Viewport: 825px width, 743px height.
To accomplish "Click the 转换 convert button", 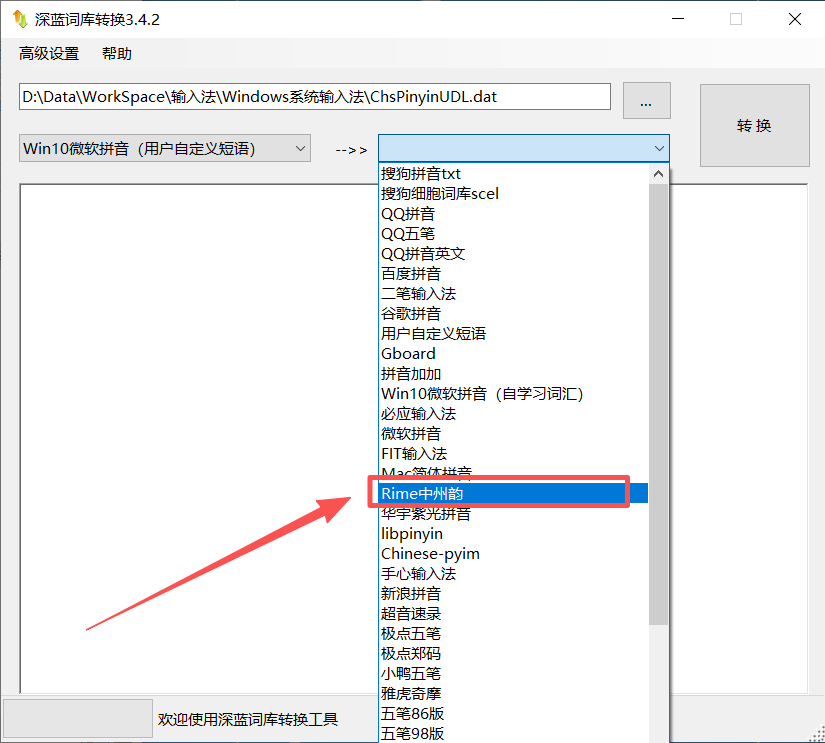I will pyautogui.click(x=754, y=125).
